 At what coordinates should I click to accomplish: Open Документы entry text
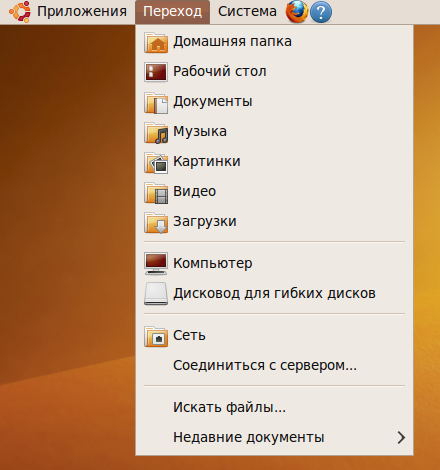coord(213,102)
